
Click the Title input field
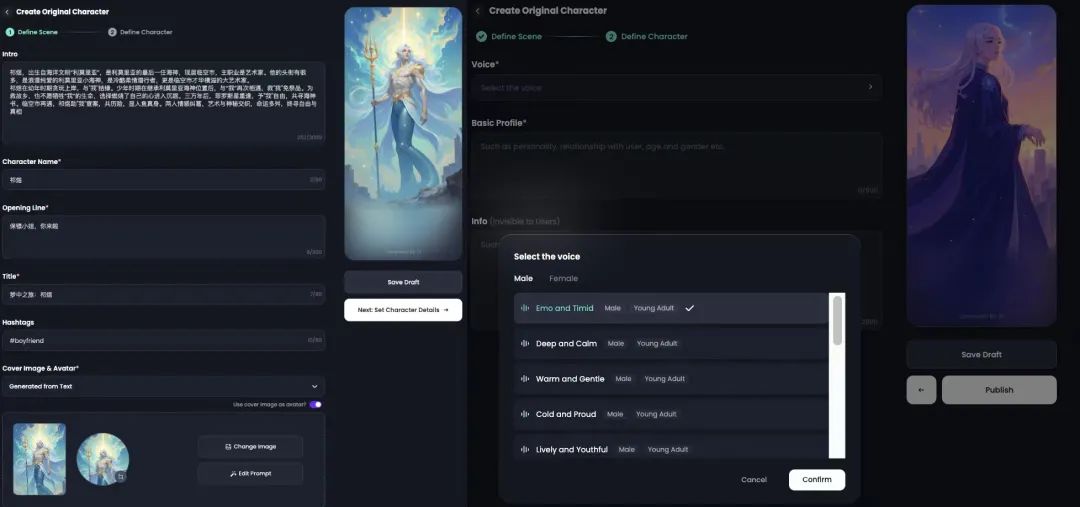163,294
